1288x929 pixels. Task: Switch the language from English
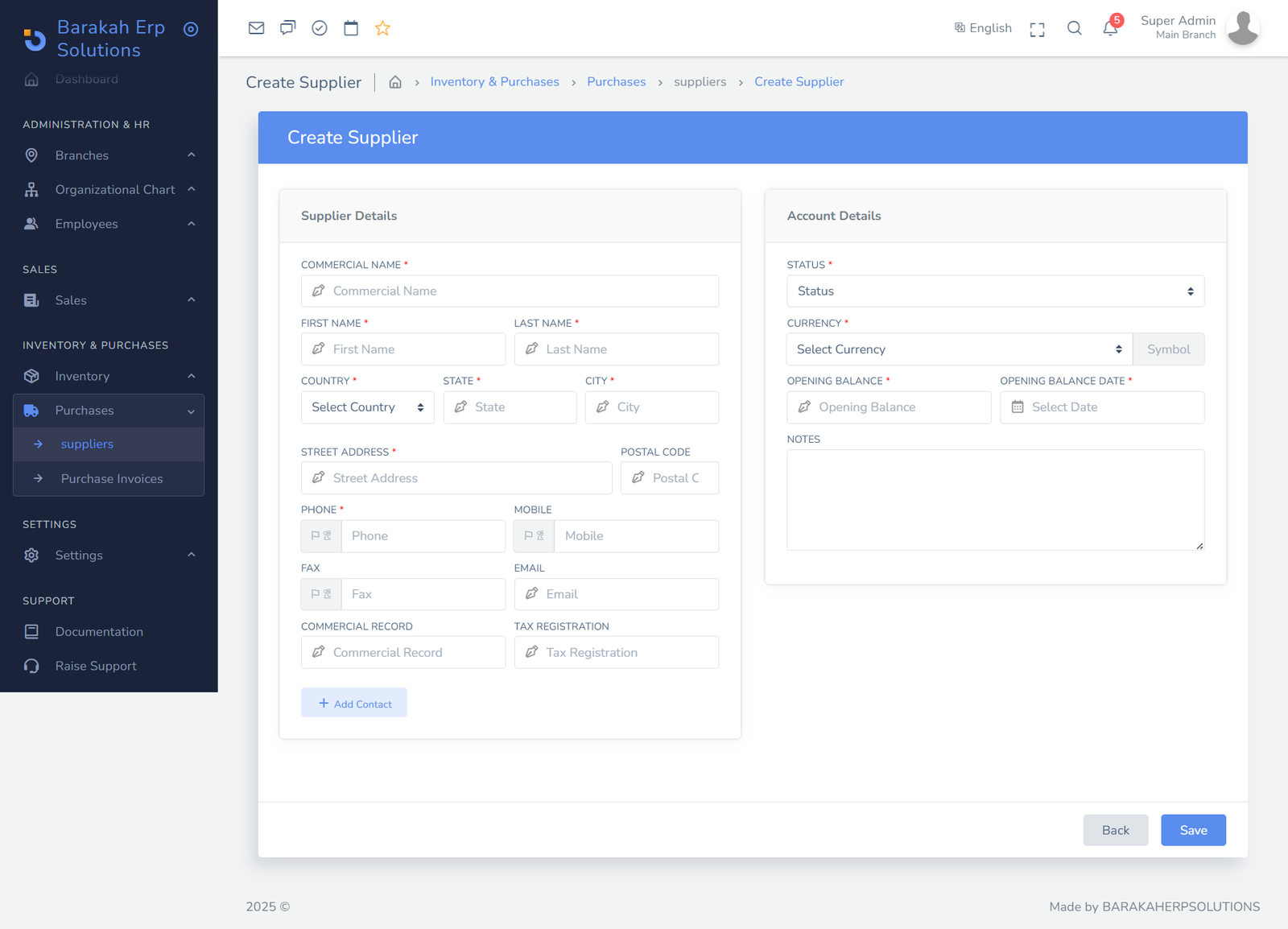pos(983,28)
